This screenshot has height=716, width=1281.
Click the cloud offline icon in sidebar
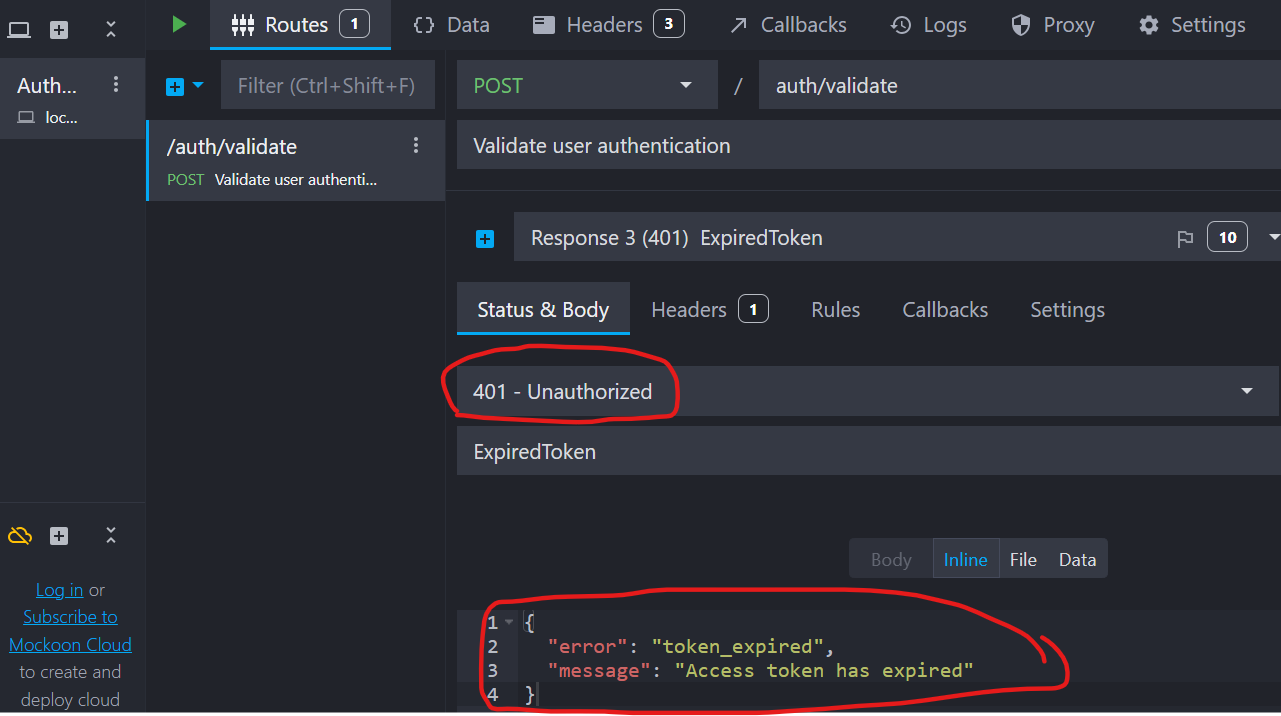(20, 536)
